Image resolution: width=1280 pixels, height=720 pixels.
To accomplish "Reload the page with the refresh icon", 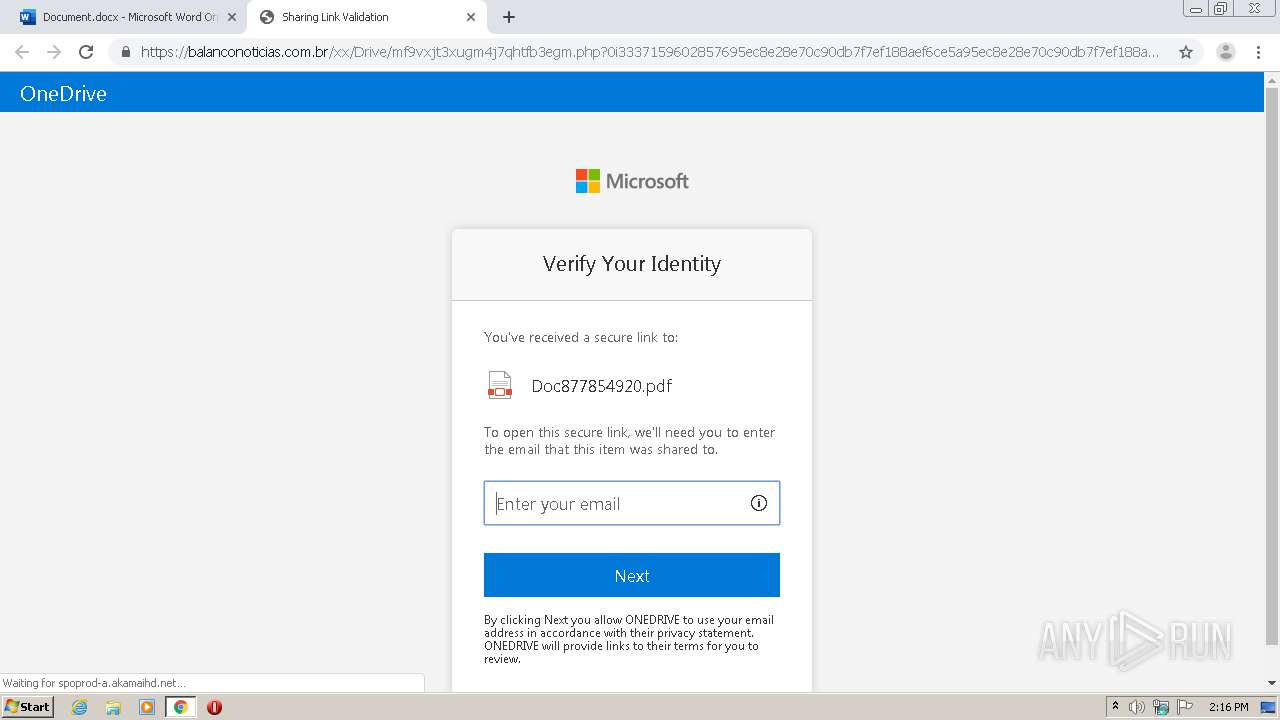I will (x=86, y=52).
